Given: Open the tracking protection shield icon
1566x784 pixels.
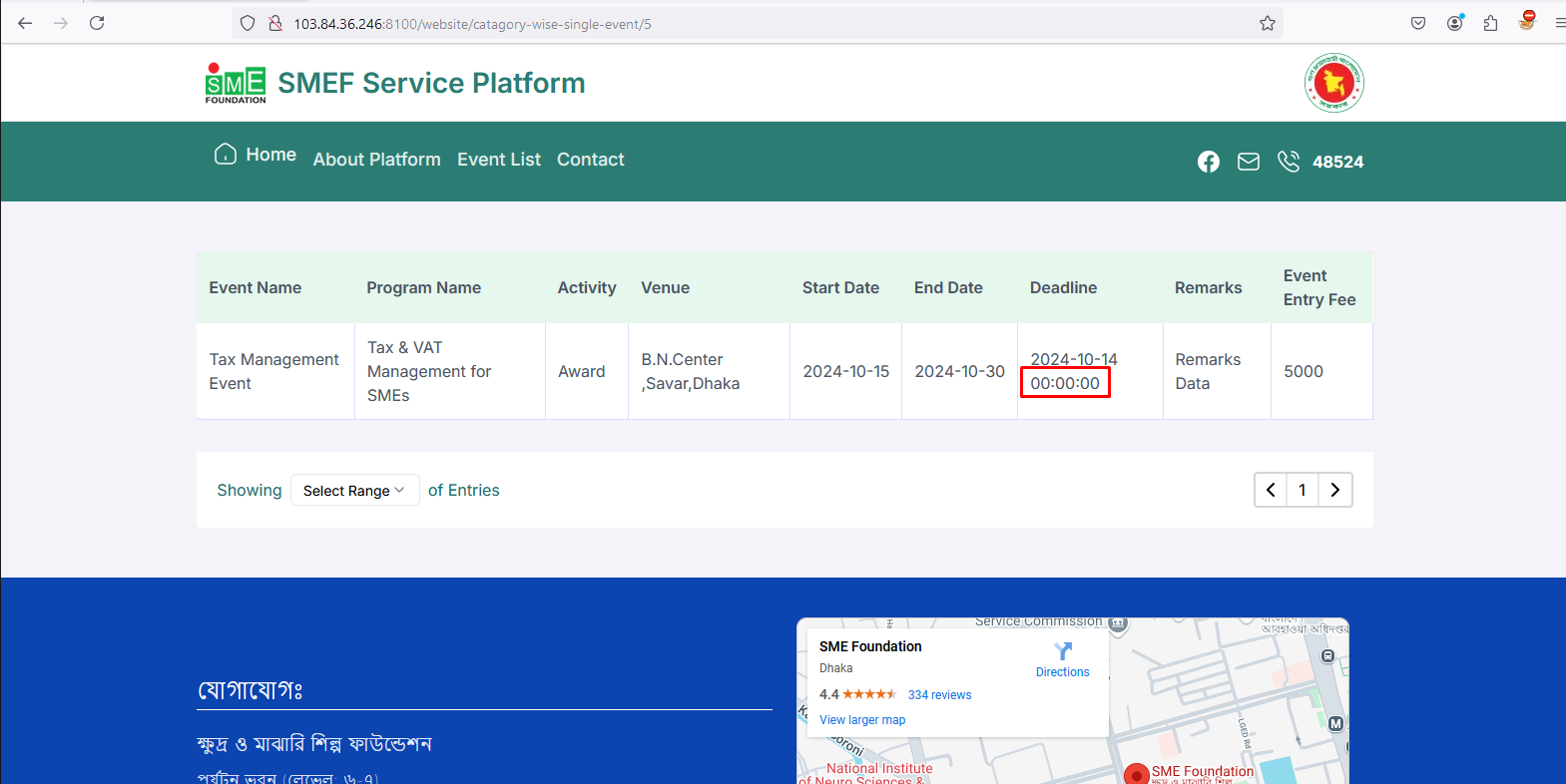Looking at the screenshot, I should [x=248, y=23].
